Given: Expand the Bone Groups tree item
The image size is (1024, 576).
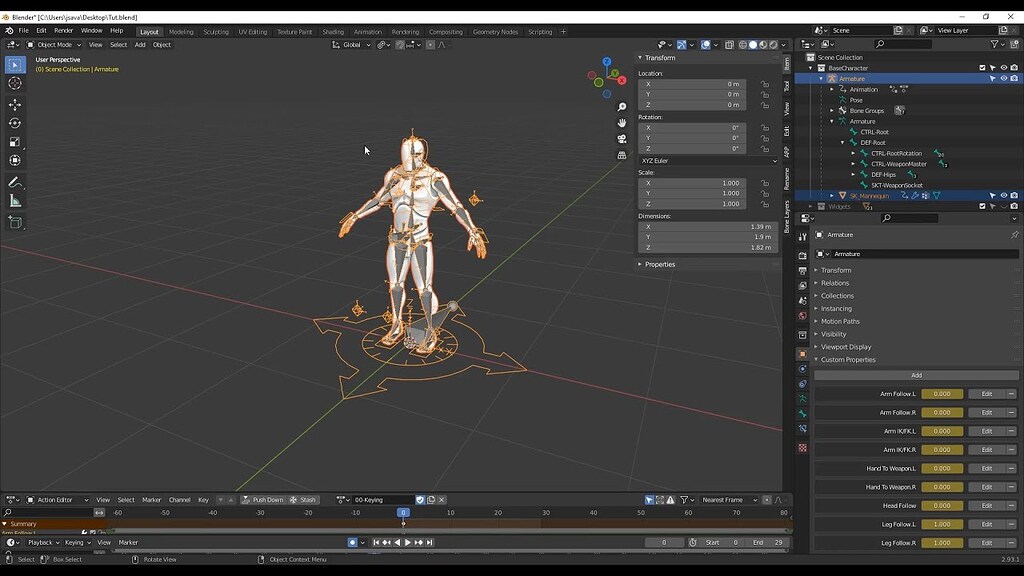Looking at the screenshot, I should [x=832, y=111].
